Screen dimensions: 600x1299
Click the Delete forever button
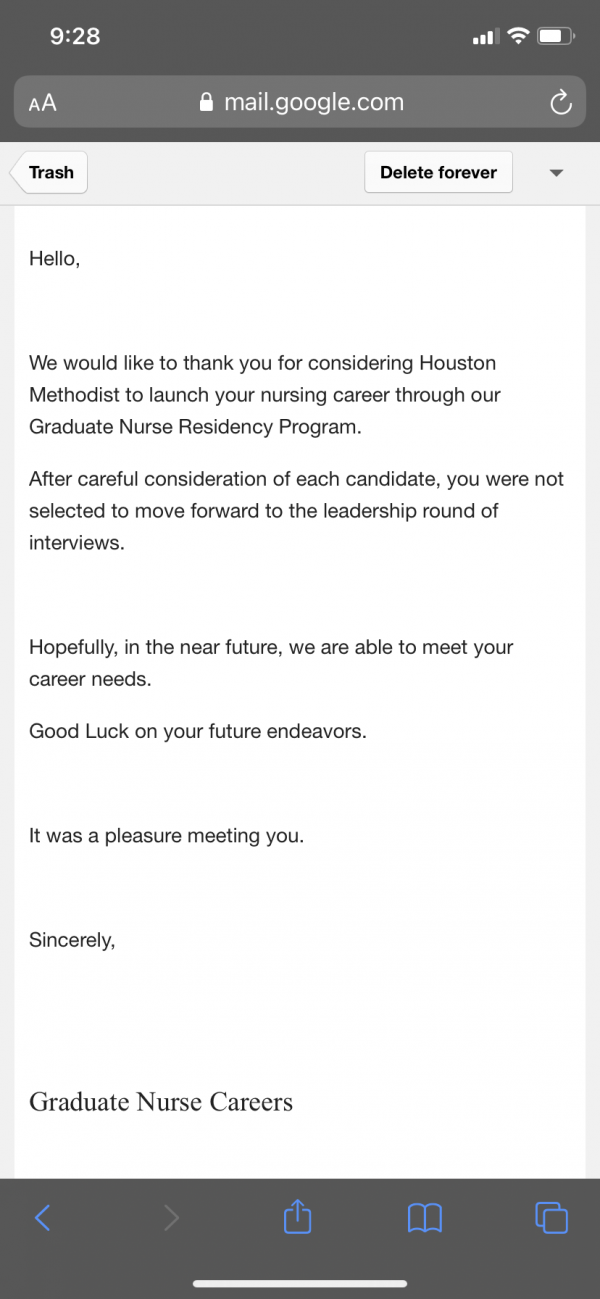pyautogui.click(x=438, y=173)
